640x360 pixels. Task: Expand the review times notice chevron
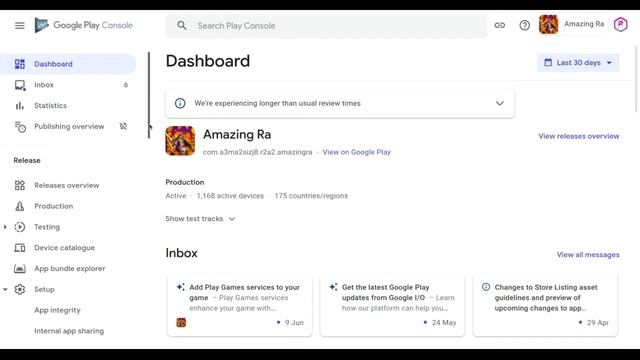point(500,103)
